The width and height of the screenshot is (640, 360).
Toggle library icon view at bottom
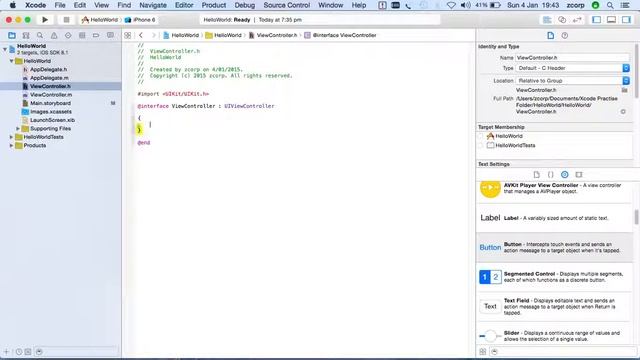(483, 351)
